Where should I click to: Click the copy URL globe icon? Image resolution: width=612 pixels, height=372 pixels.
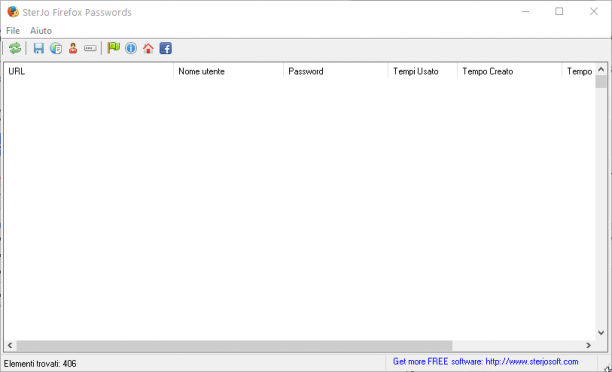(x=56, y=48)
